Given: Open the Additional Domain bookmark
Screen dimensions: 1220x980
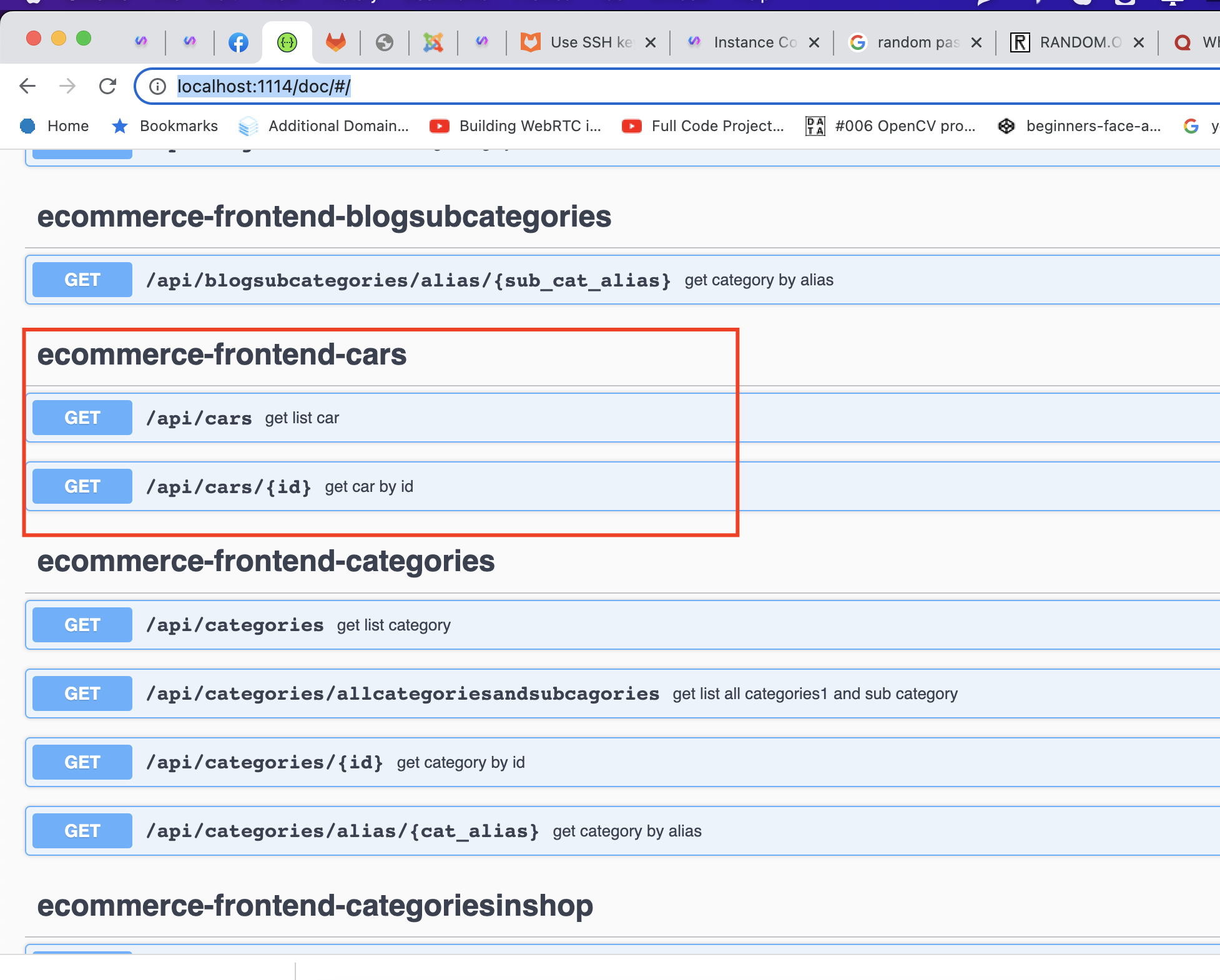Looking at the screenshot, I should click(323, 126).
